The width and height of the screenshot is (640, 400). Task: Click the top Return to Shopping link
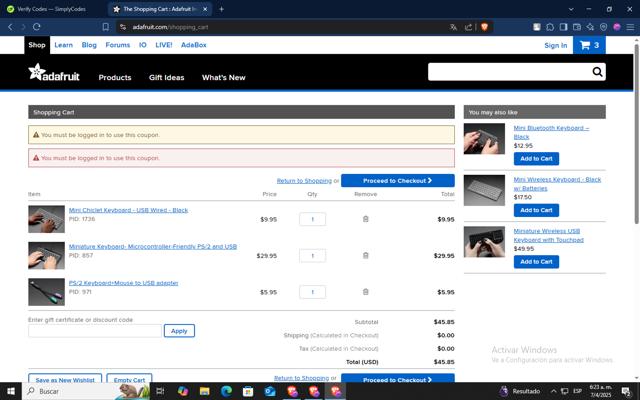(x=304, y=181)
